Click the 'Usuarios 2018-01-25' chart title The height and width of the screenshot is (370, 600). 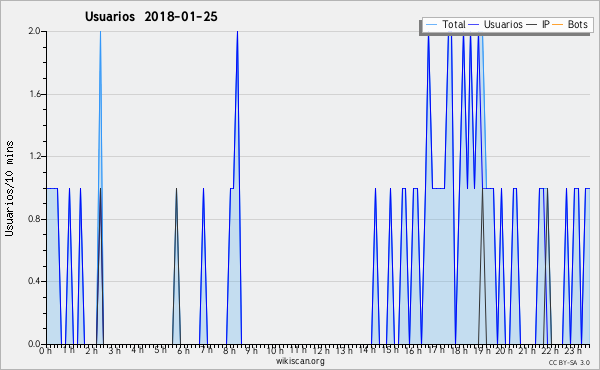point(151,17)
